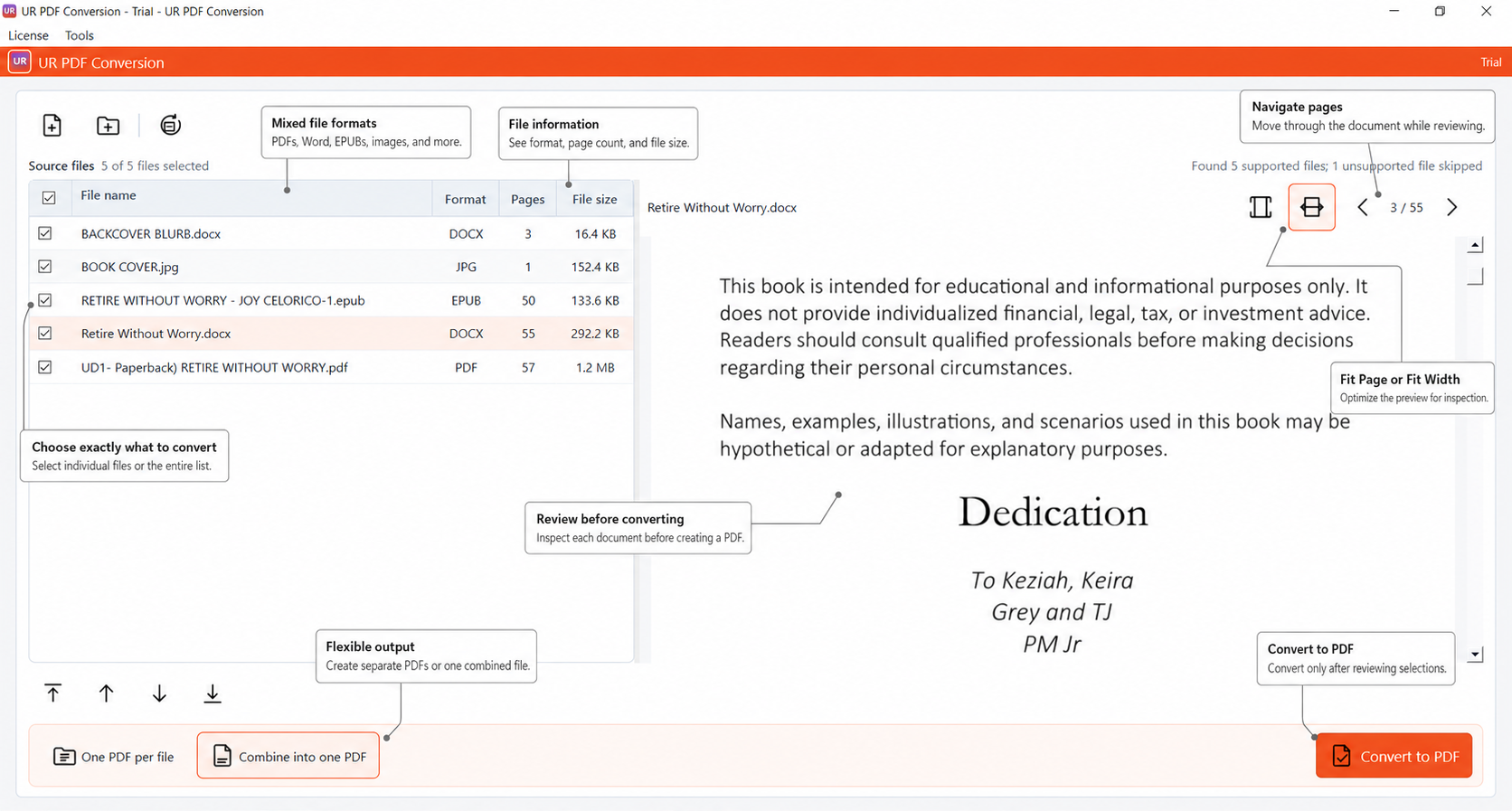Select Retire Without Worry.docx file name
This screenshot has height=811, width=1512.
(156, 334)
